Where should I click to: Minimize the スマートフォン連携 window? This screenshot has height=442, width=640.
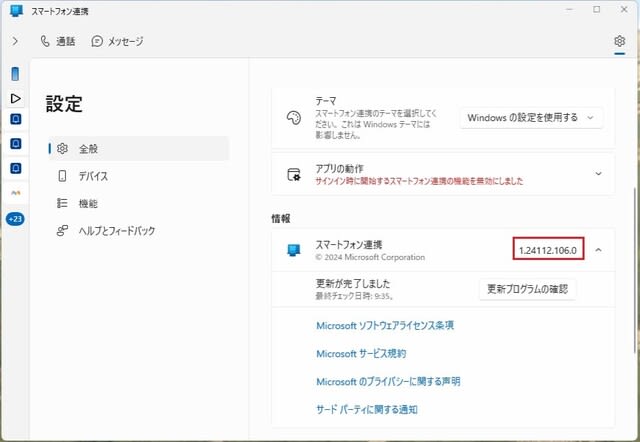point(569,9)
